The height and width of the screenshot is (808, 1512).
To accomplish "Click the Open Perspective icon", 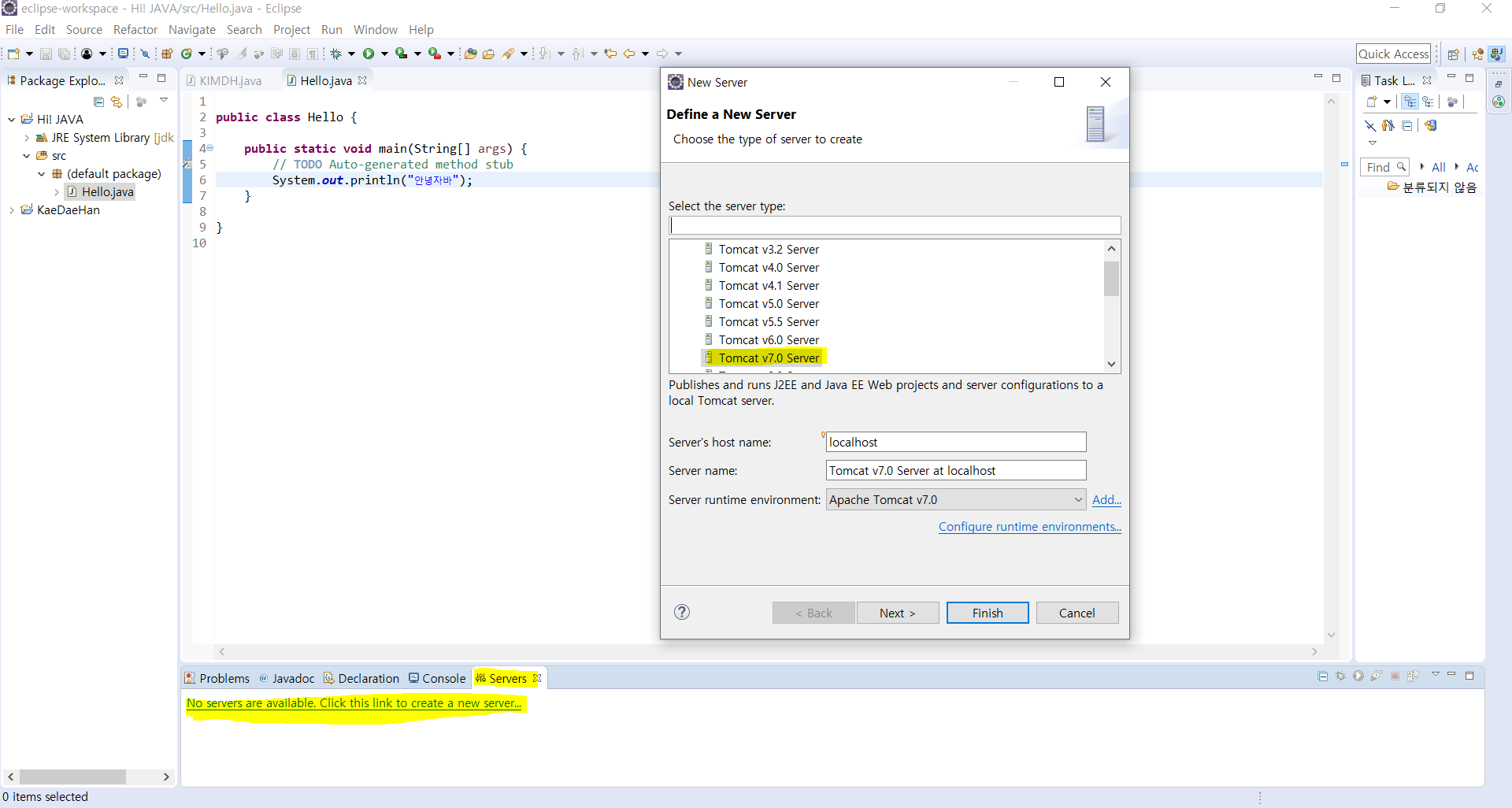I will (x=1454, y=54).
